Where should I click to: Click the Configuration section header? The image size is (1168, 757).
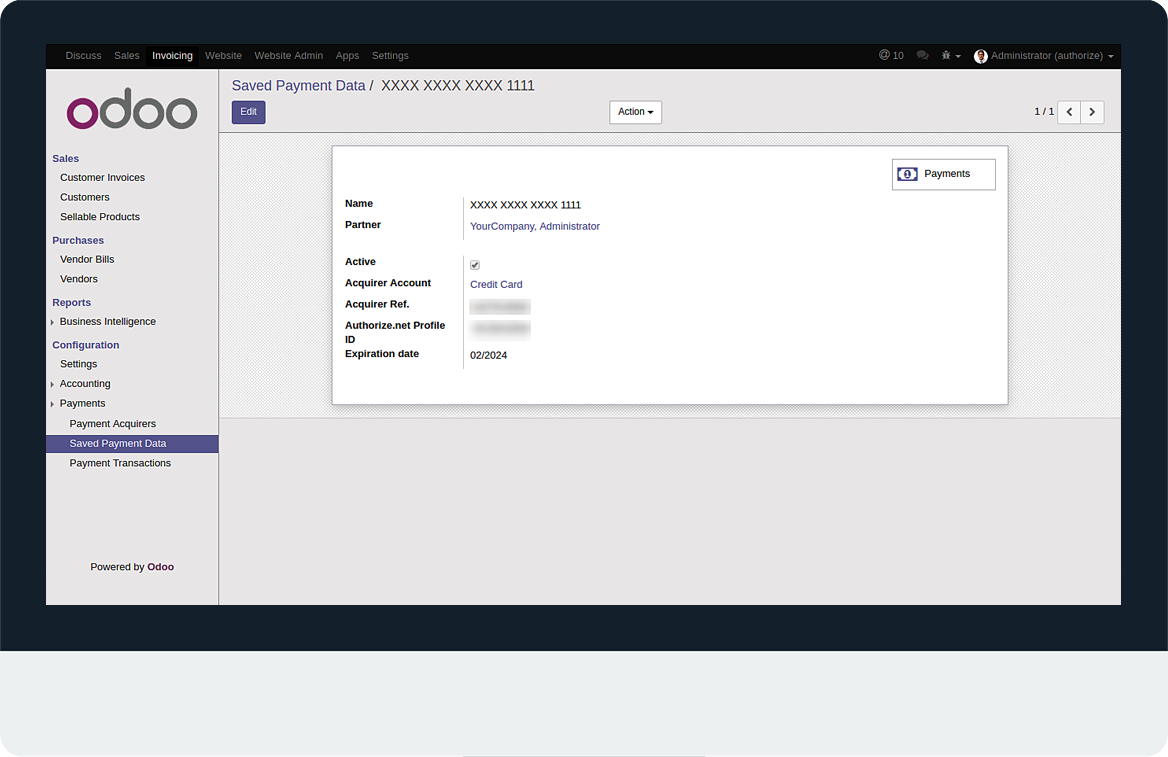[x=86, y=345]
